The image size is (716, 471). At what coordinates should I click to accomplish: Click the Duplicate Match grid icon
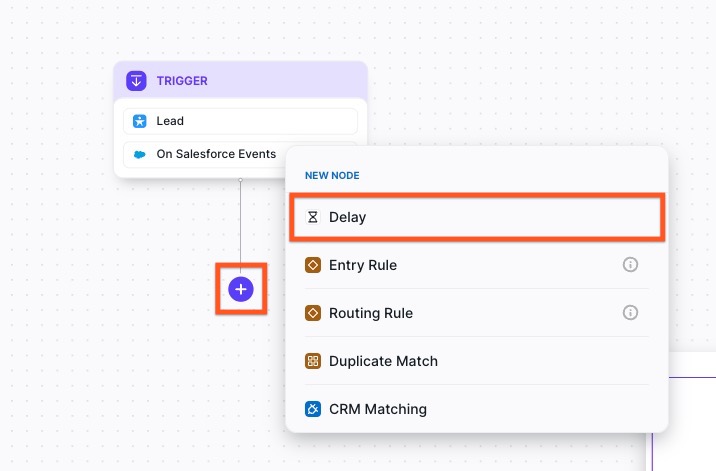pyautogui.click(x=313, y=361)
